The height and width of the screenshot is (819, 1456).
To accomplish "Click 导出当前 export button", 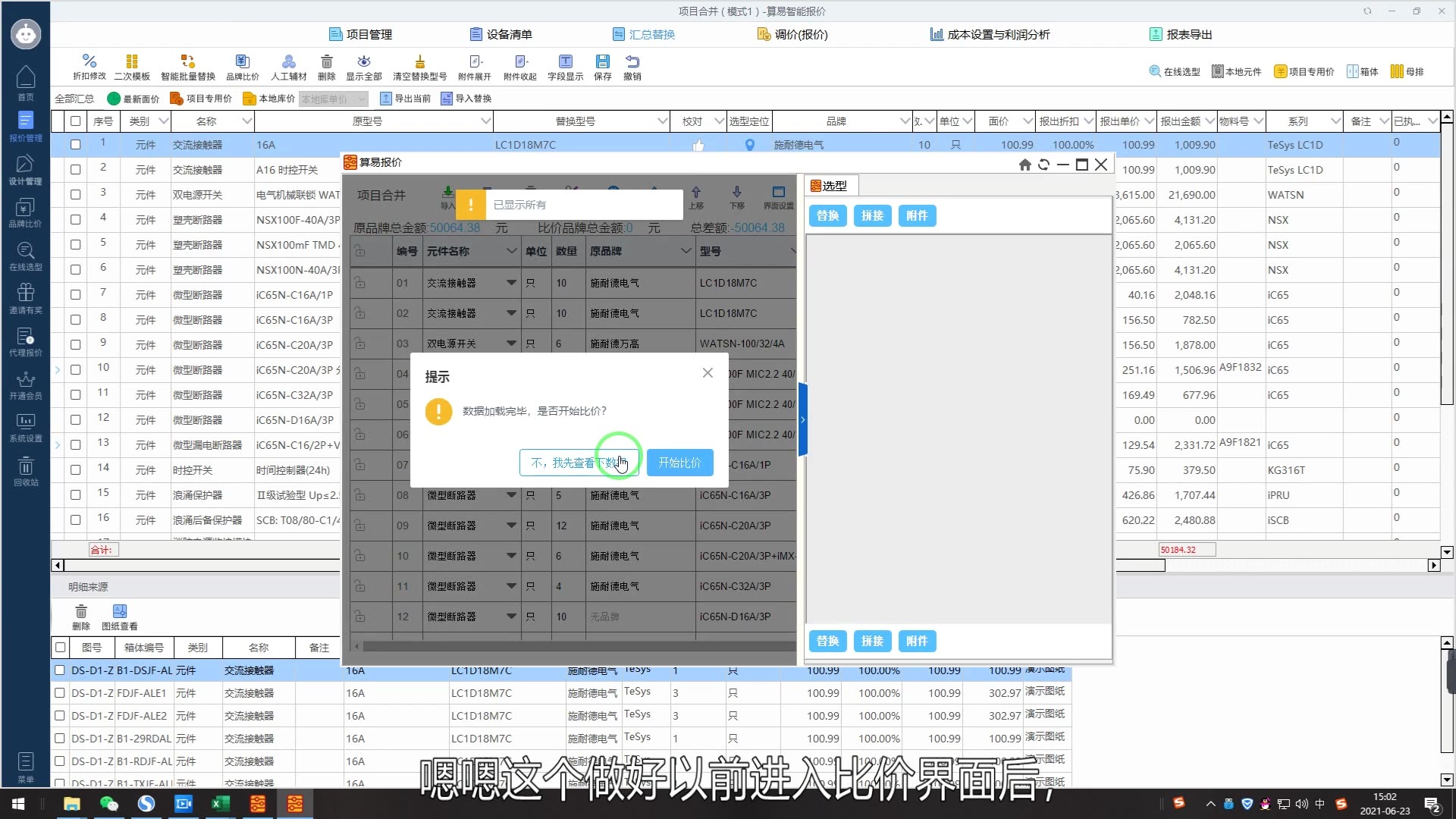I will click(405, 99).
